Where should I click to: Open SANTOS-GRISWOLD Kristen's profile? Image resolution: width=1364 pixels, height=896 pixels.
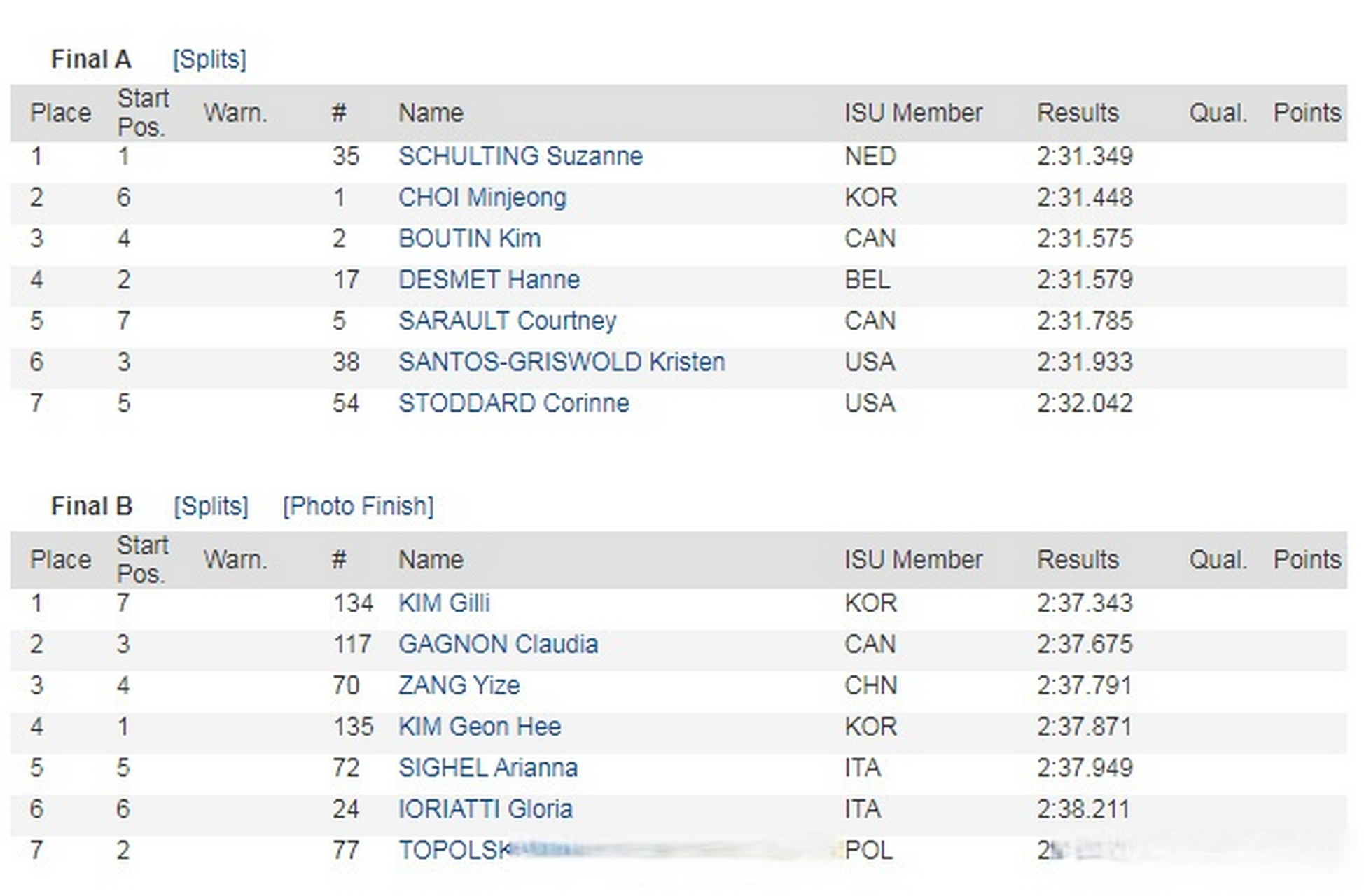coord(562,362)
